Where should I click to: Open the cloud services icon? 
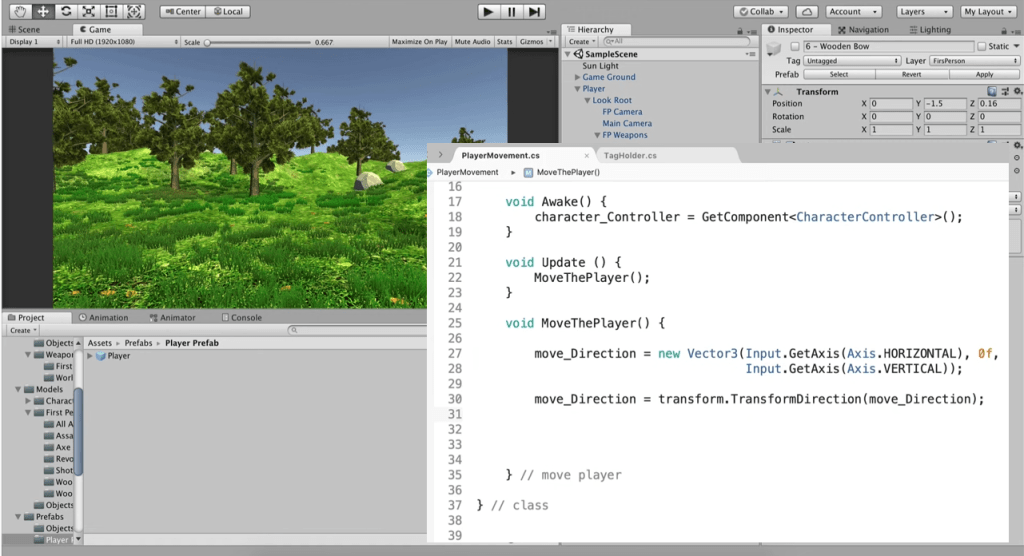807,12
